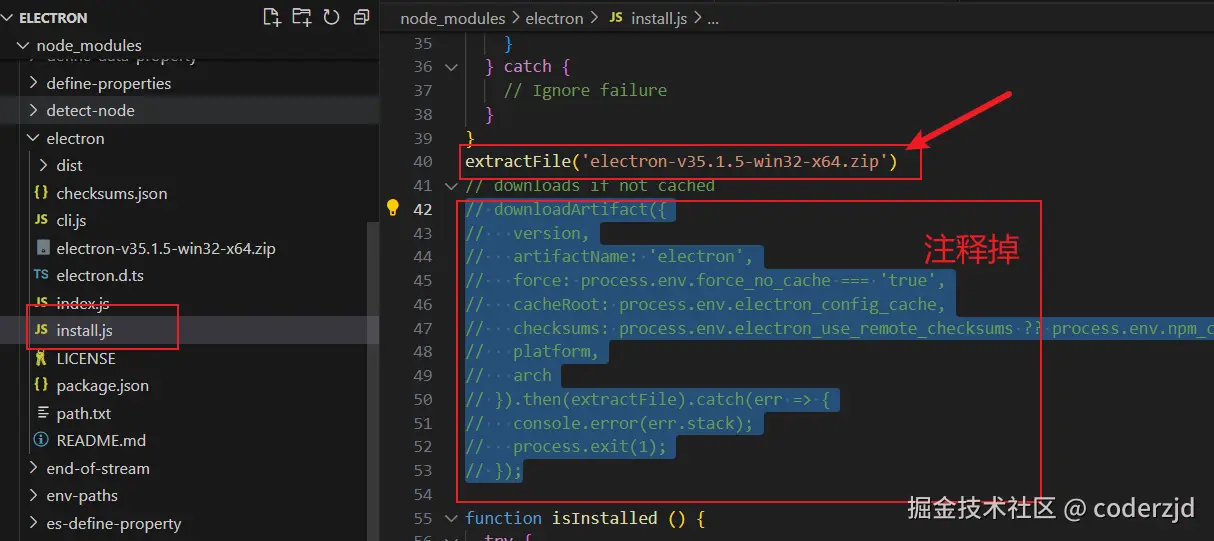The image size is (1214, 541).
Task: Collapse the electron folder
Action: coord(35,138)
